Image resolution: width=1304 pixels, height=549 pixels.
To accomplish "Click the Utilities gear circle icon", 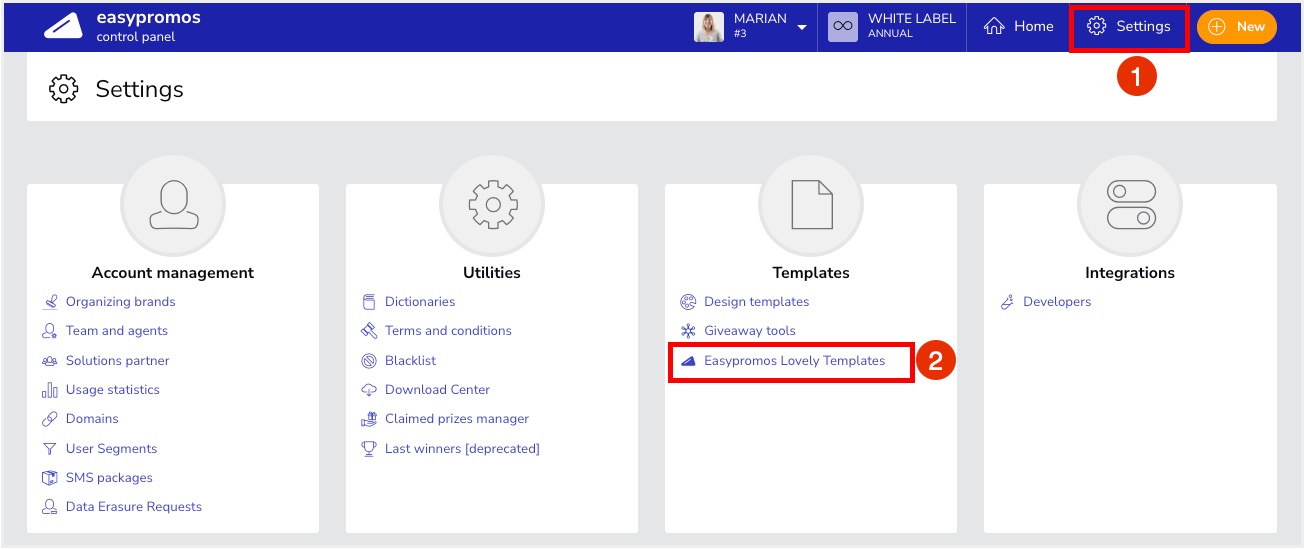I will point(491,204).
